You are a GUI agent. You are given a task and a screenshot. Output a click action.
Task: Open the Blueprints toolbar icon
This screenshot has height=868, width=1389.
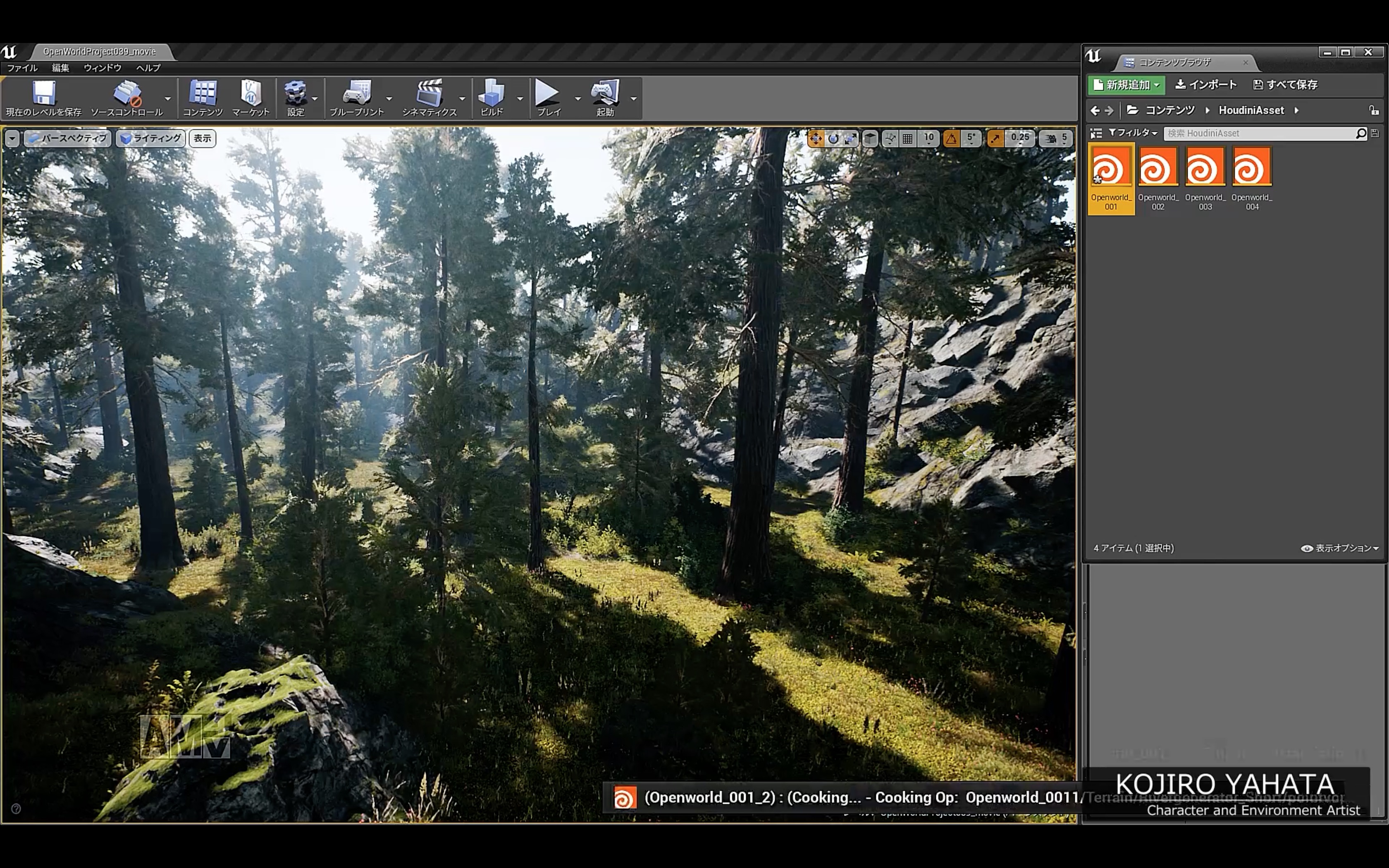356,98
